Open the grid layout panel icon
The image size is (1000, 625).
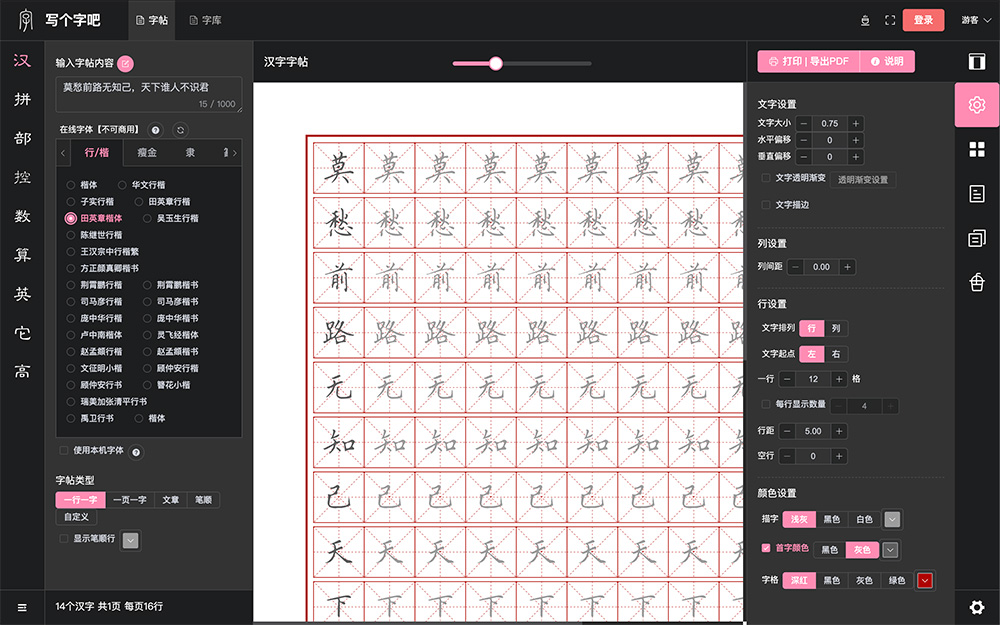point(976,149)
